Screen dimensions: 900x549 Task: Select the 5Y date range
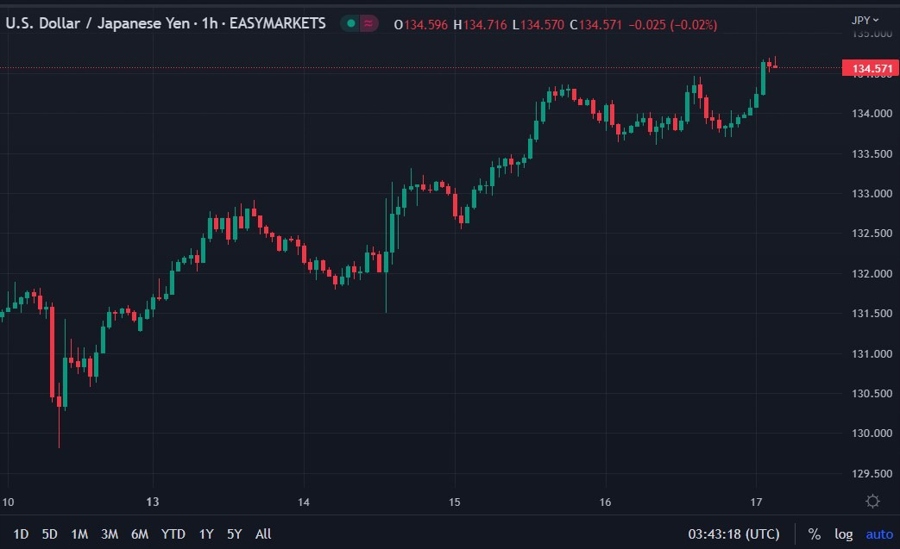(234, 534)
